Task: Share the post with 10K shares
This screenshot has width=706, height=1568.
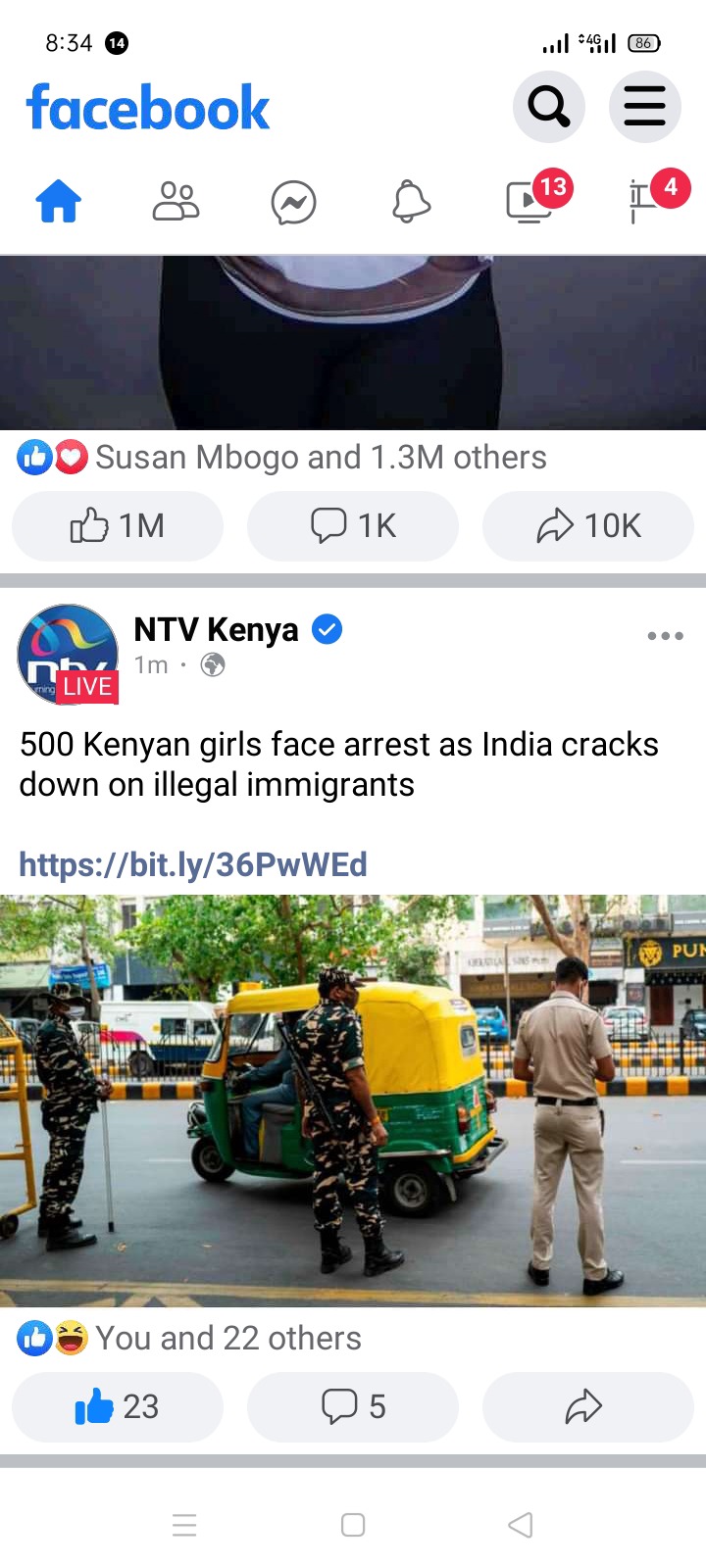Action: pyautogui.click(x=588, y=526)
